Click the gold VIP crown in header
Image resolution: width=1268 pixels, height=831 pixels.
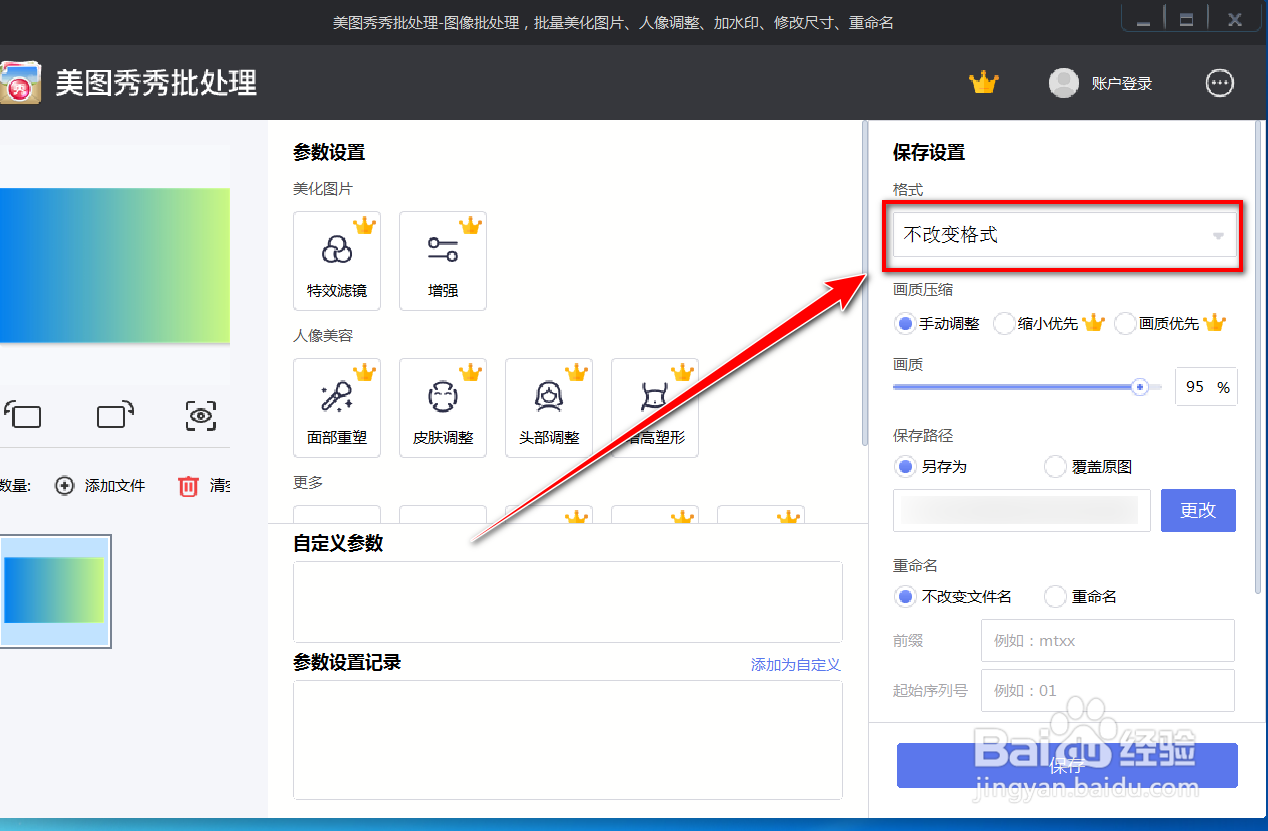[984, 83]
